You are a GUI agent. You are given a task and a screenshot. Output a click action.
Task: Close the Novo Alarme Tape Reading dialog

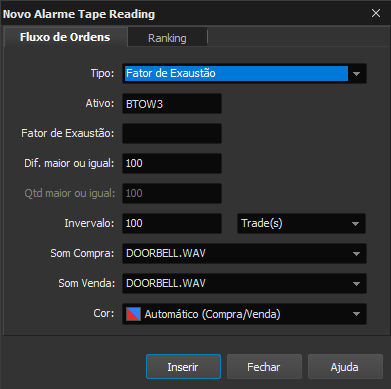click(x=376, y=13)
